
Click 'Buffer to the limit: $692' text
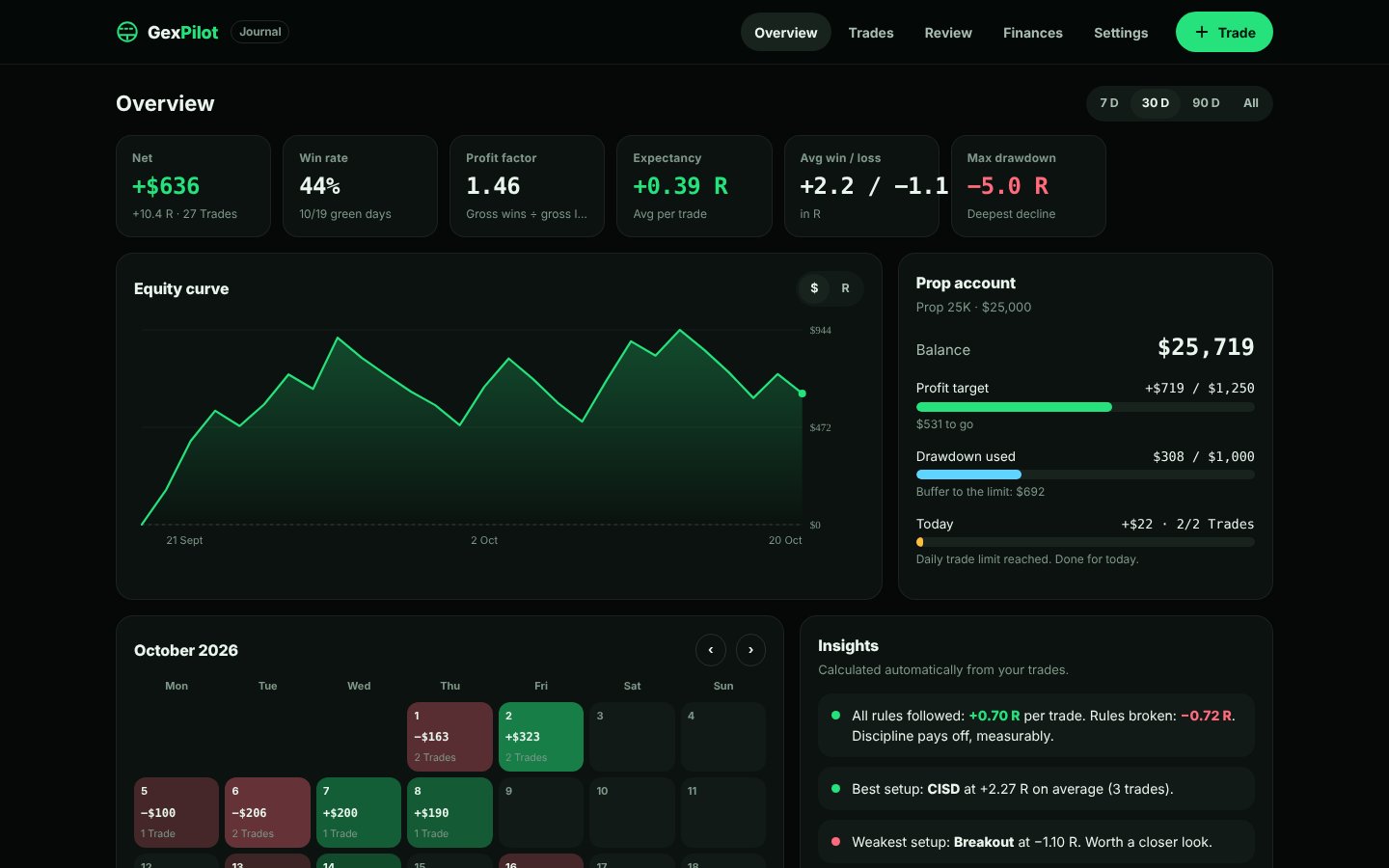(x=980, y=492)
